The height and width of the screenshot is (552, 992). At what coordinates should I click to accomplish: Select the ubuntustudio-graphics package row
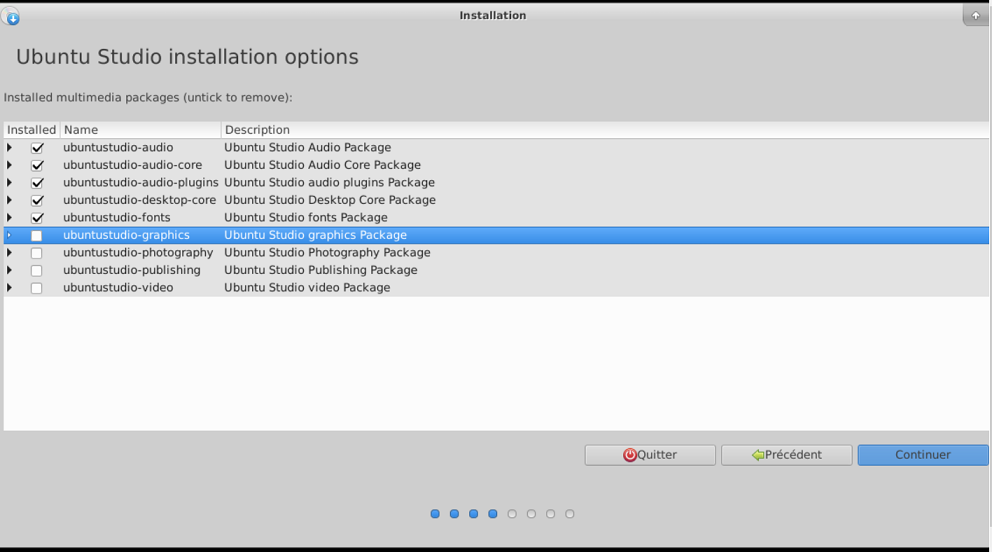(126, 235)
